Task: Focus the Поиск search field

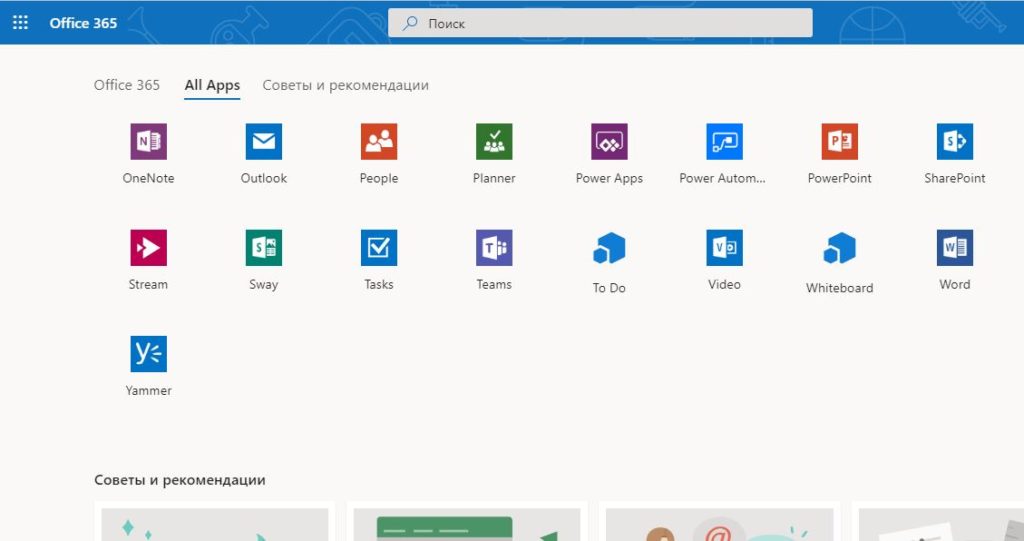Action: pyautogui.click(x=600, y=23)
